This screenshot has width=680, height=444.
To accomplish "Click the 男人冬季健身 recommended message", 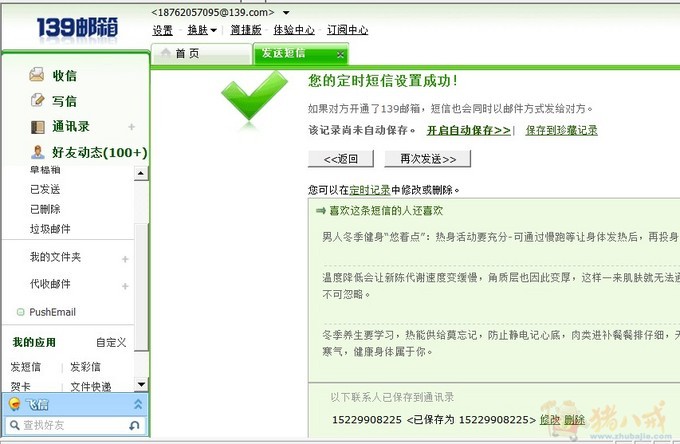I will pos(501,237).
